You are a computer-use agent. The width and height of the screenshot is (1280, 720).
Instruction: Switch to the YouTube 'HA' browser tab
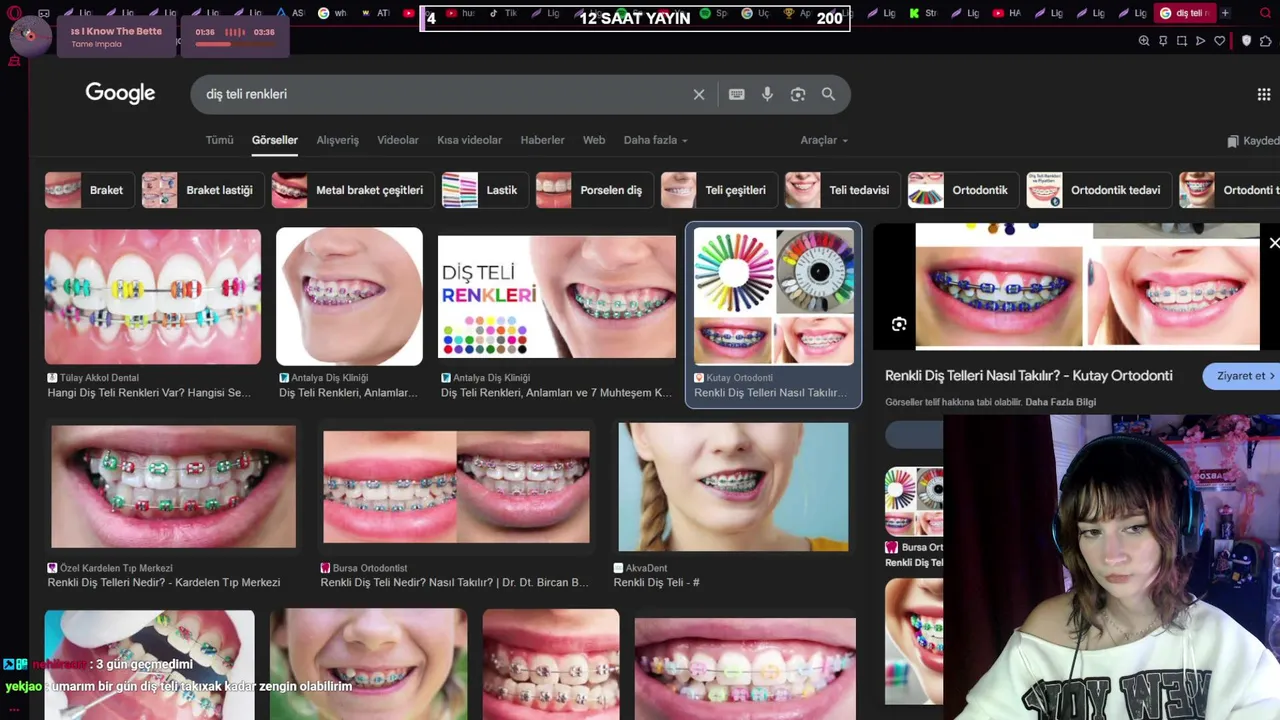1008,13
